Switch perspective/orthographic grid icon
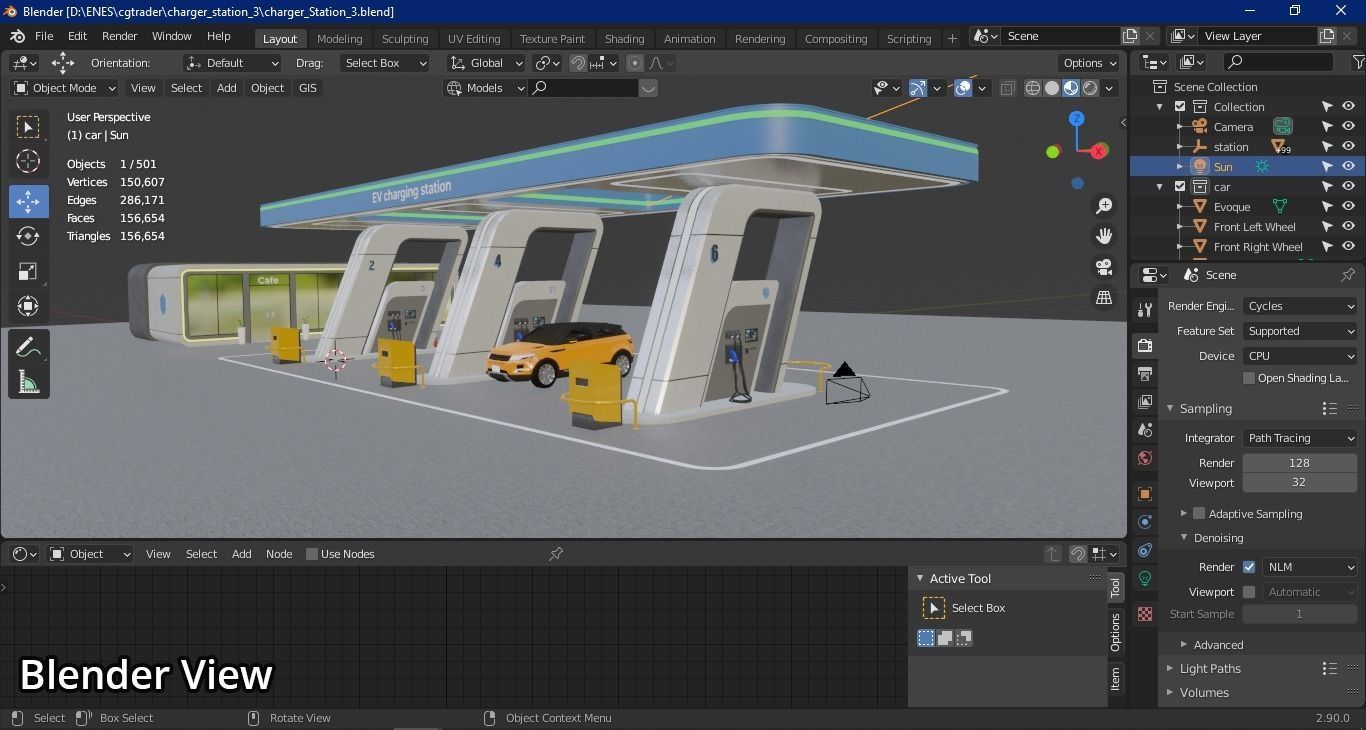 tap(1104, 298)
